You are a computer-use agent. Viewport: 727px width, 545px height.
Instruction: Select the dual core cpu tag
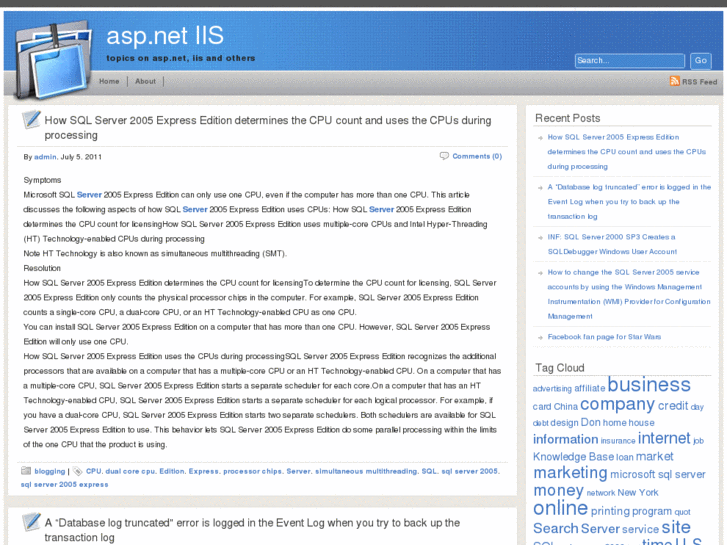tap(130, 471)
